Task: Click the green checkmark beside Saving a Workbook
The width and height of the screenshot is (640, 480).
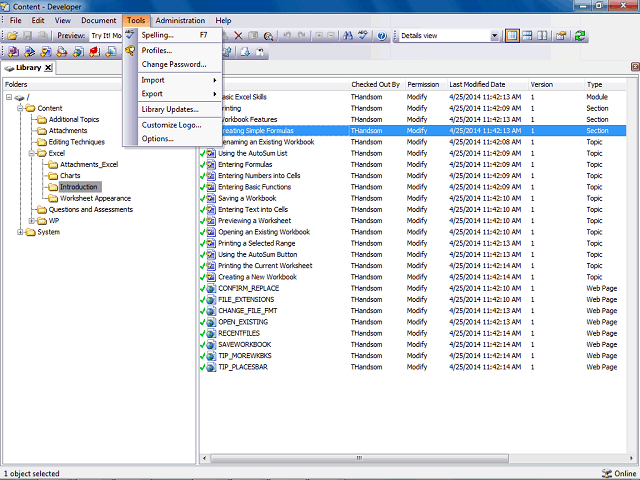Action: pyautogui.click(x=202, y=198)
